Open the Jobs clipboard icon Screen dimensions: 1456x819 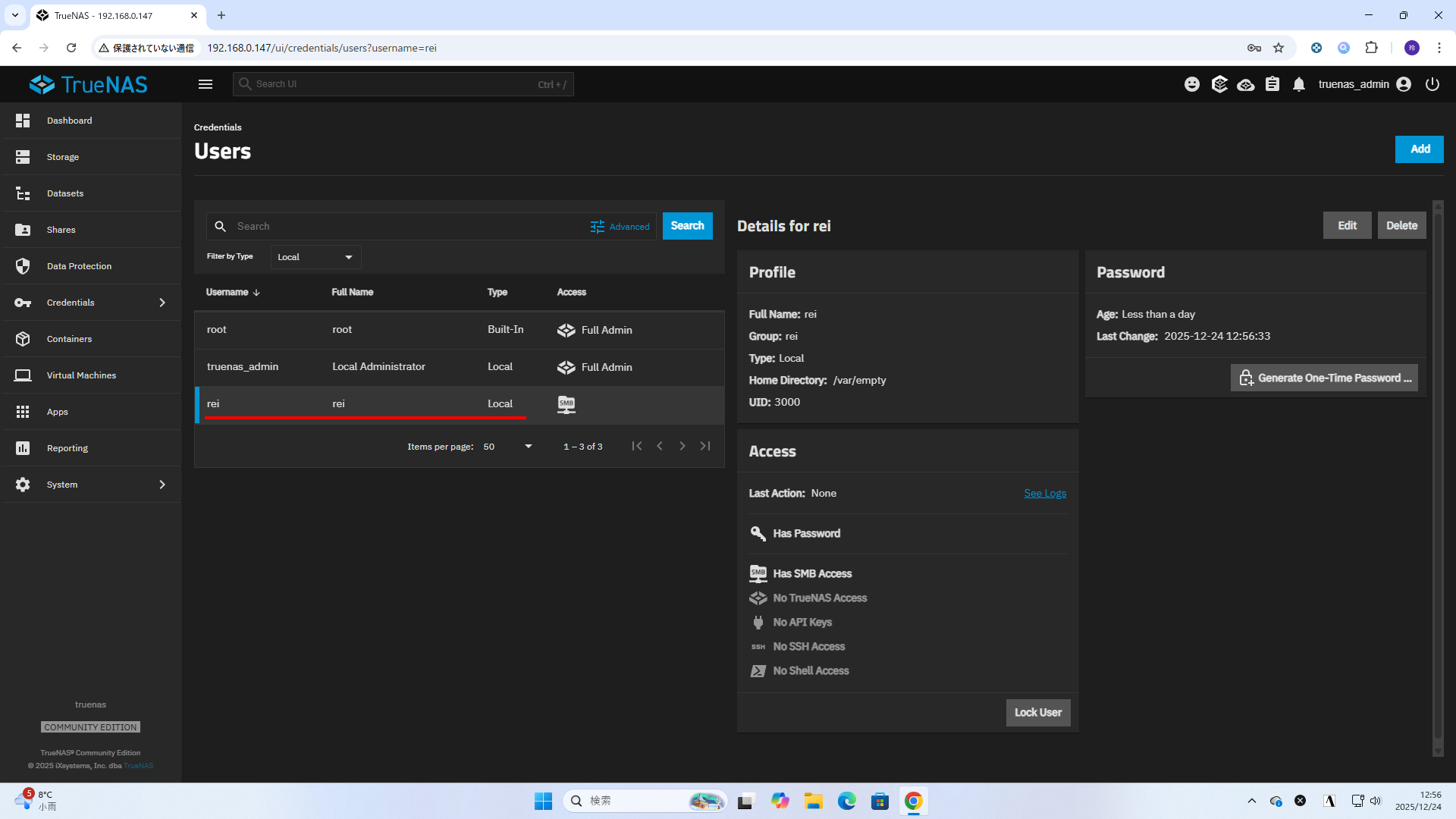click(1272, 84)
